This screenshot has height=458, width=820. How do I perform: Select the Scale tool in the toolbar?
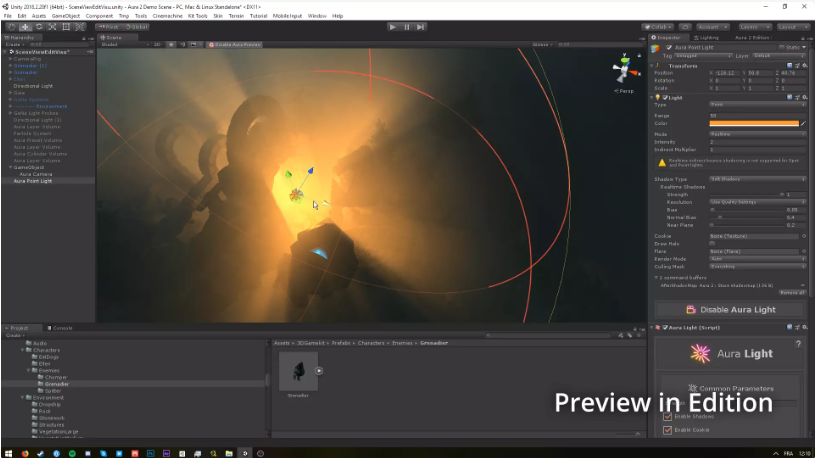click(52, 27)
